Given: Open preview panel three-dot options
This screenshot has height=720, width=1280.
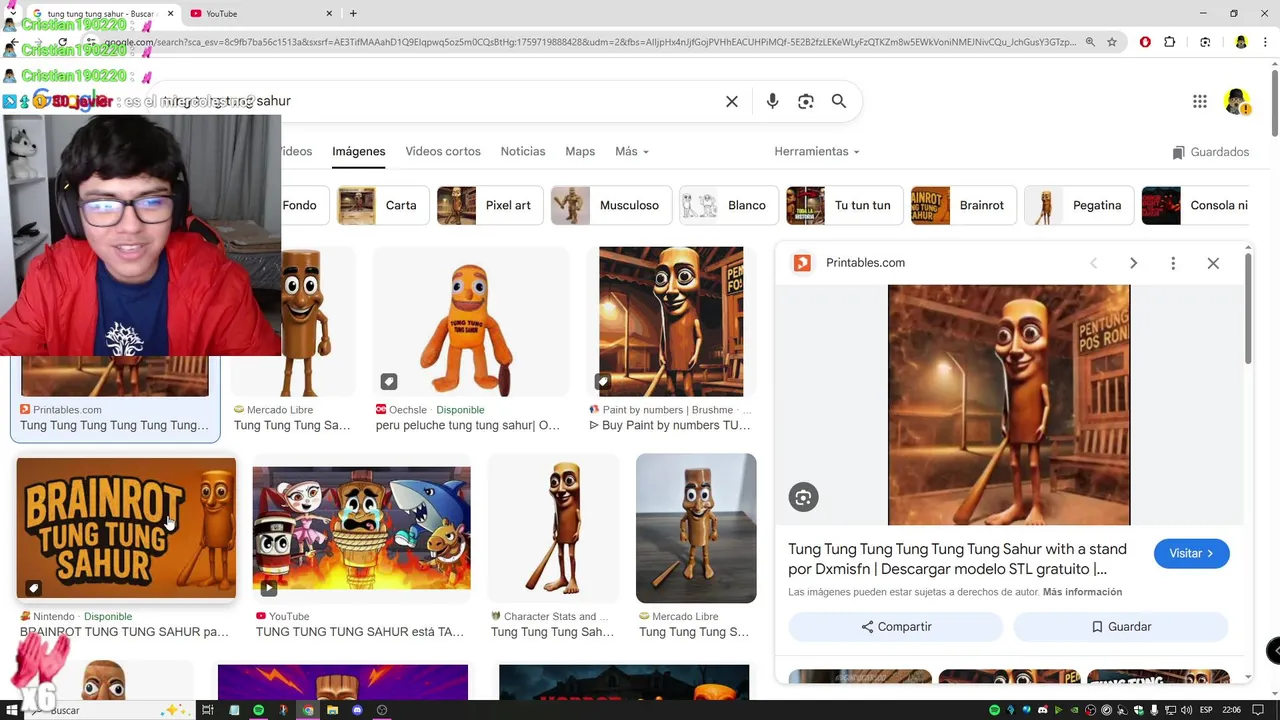Looking at the screenshot, I should pyautogui.click(x=1173, y=263).
